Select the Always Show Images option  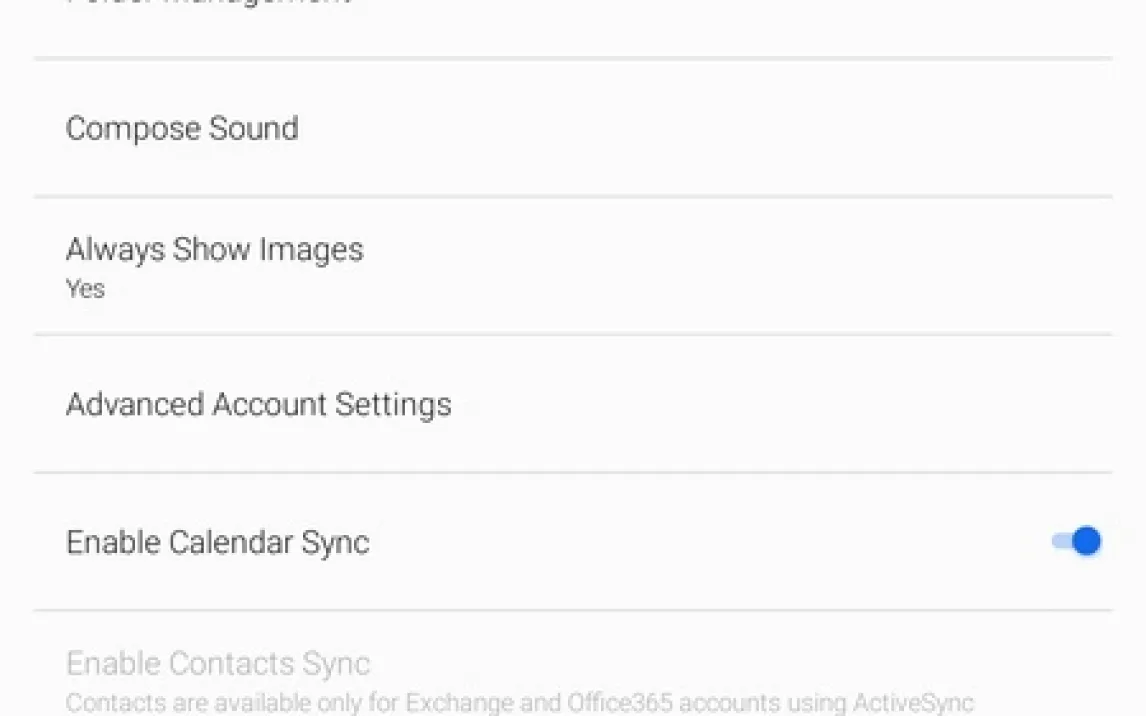coord(214,249)
